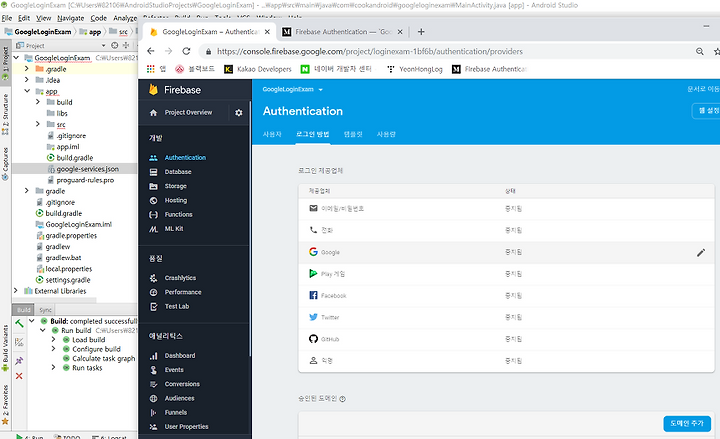The height and width of the screenshot is (439, 720).
Task: Select Authentication in Firebase sidebar
Action: pyautogui.click(x=185, y=158)
